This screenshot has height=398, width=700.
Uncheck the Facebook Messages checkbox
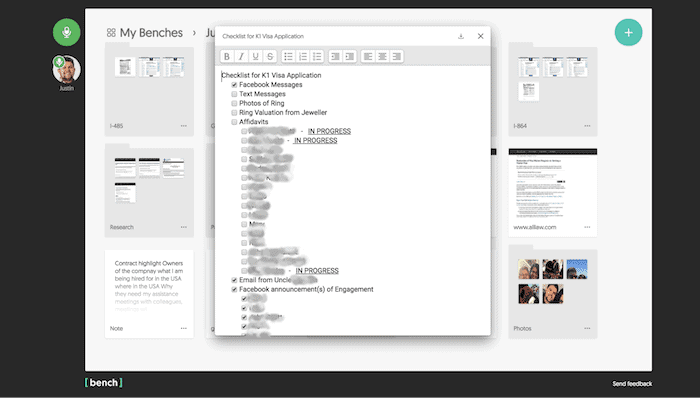(234, 85)
